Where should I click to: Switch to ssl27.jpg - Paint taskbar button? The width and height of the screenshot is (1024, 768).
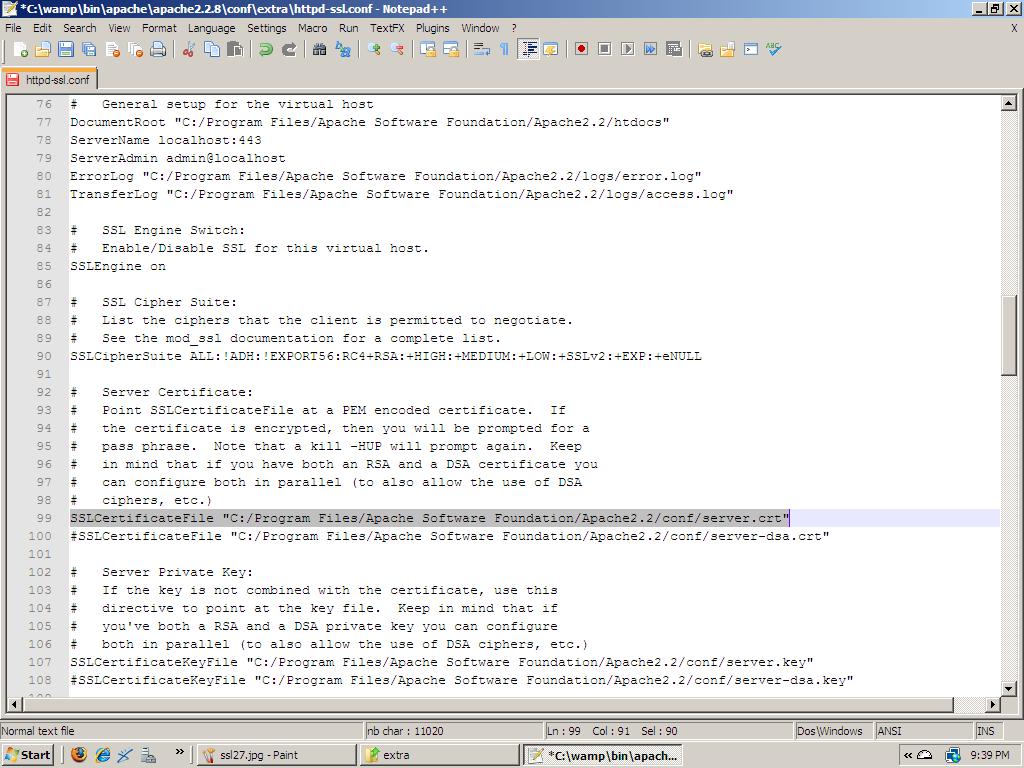[x=276, y=755]
